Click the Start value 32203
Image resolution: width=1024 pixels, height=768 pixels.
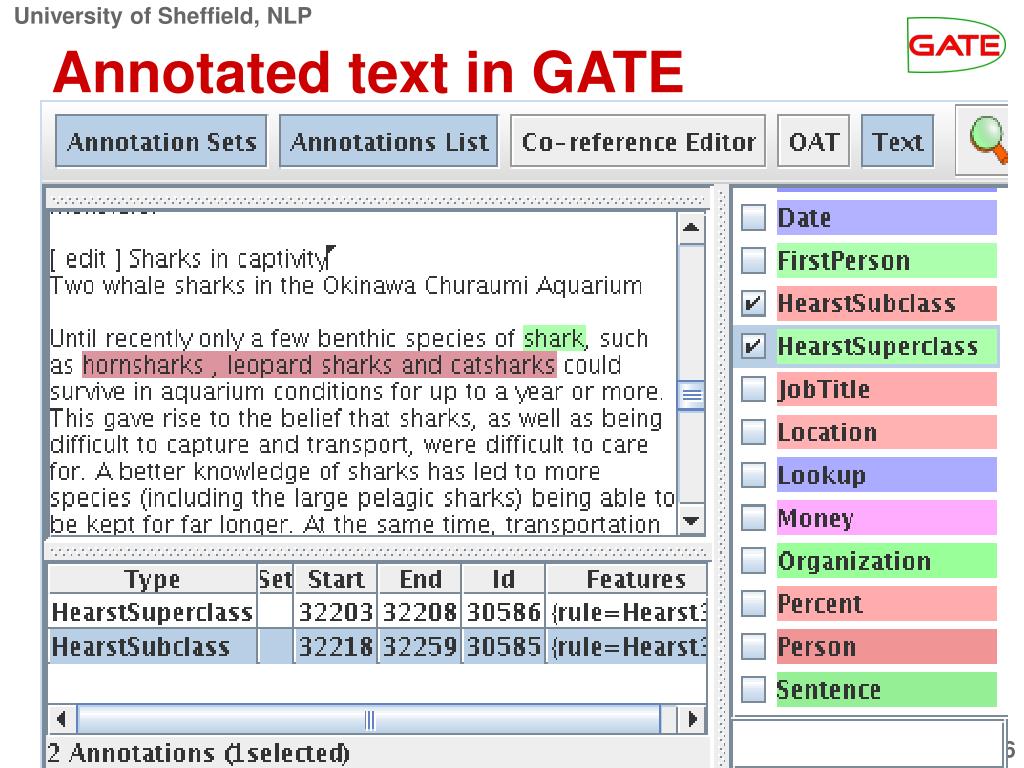tap(335, 612)
